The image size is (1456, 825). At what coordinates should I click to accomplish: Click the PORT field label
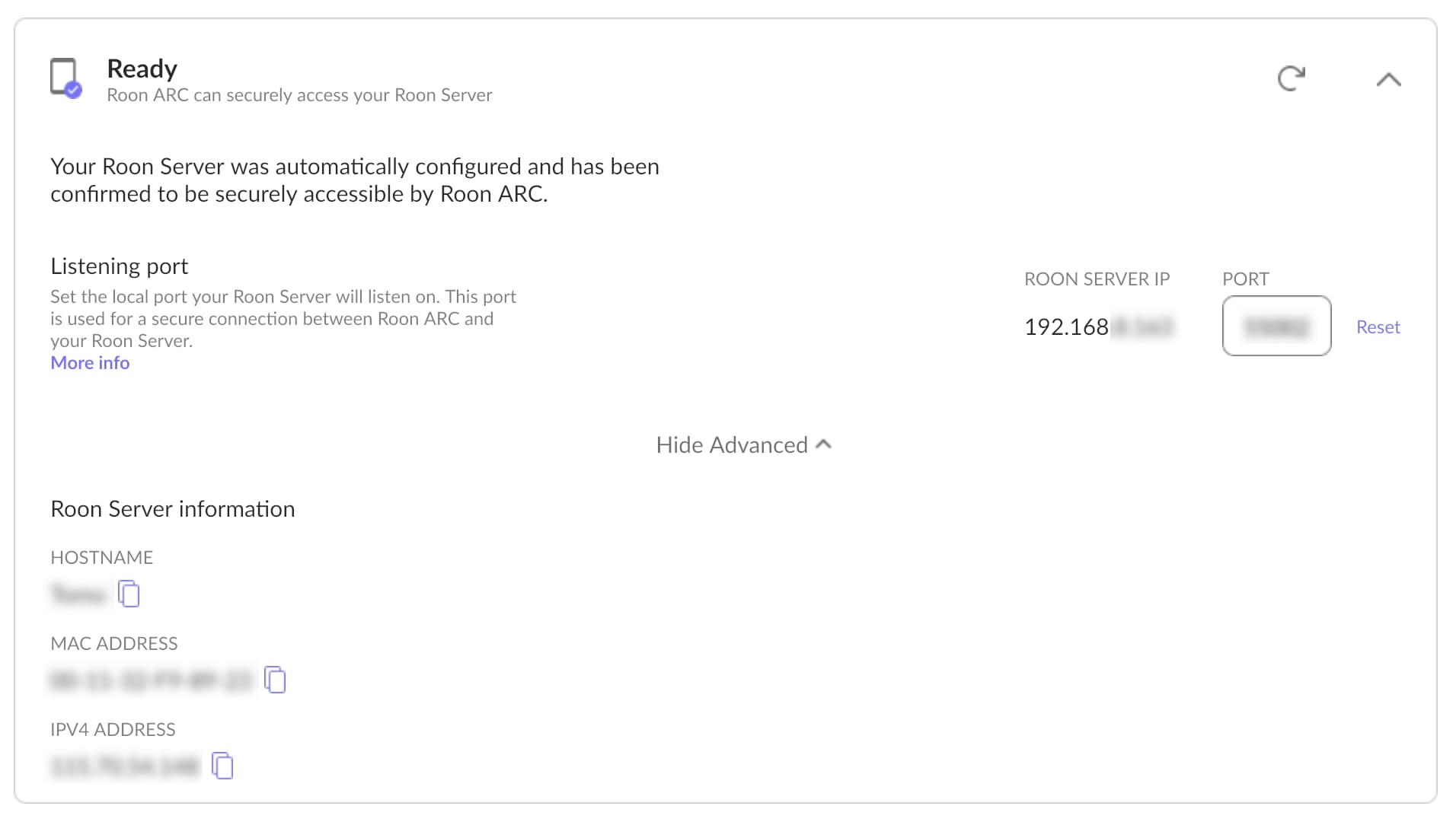coord(1245,279)
